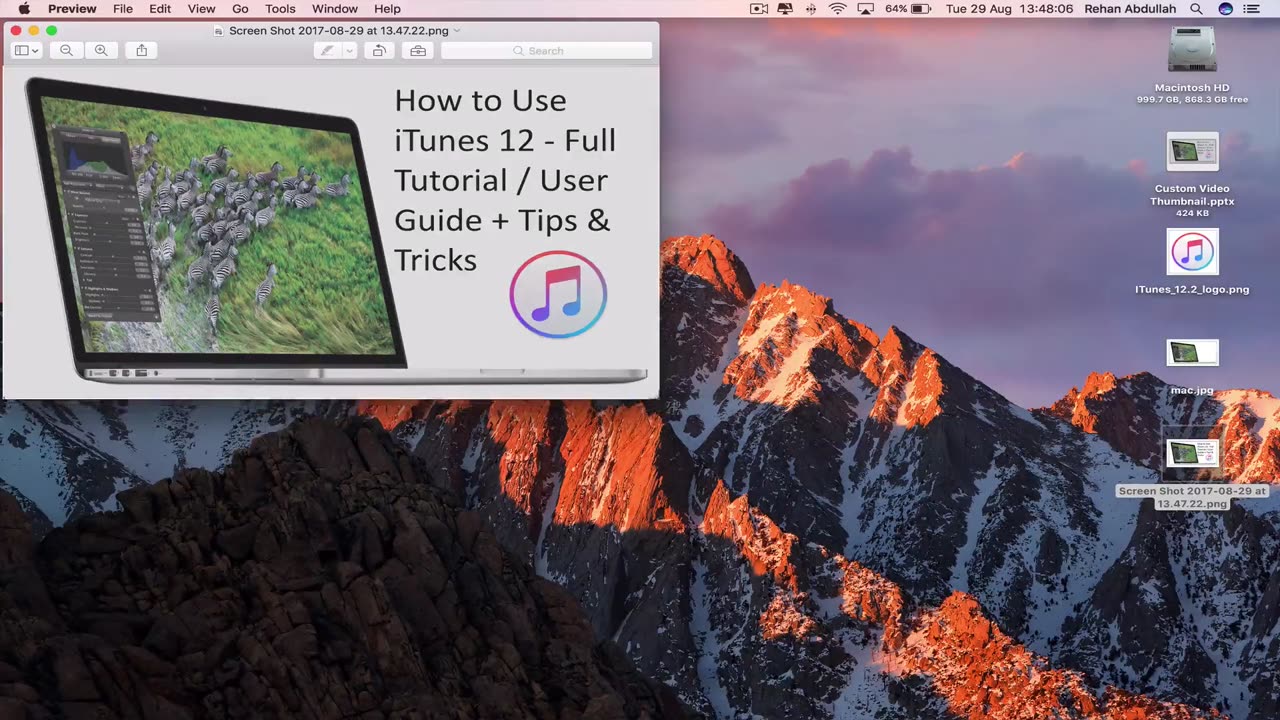Screen dimensions: 1280x720
Task: Open the Preview application menu
Action: tap(72, 9)
